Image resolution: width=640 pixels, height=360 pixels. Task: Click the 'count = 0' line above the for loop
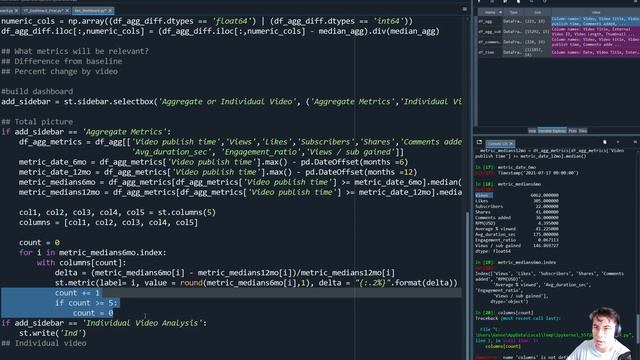(39, 242)
